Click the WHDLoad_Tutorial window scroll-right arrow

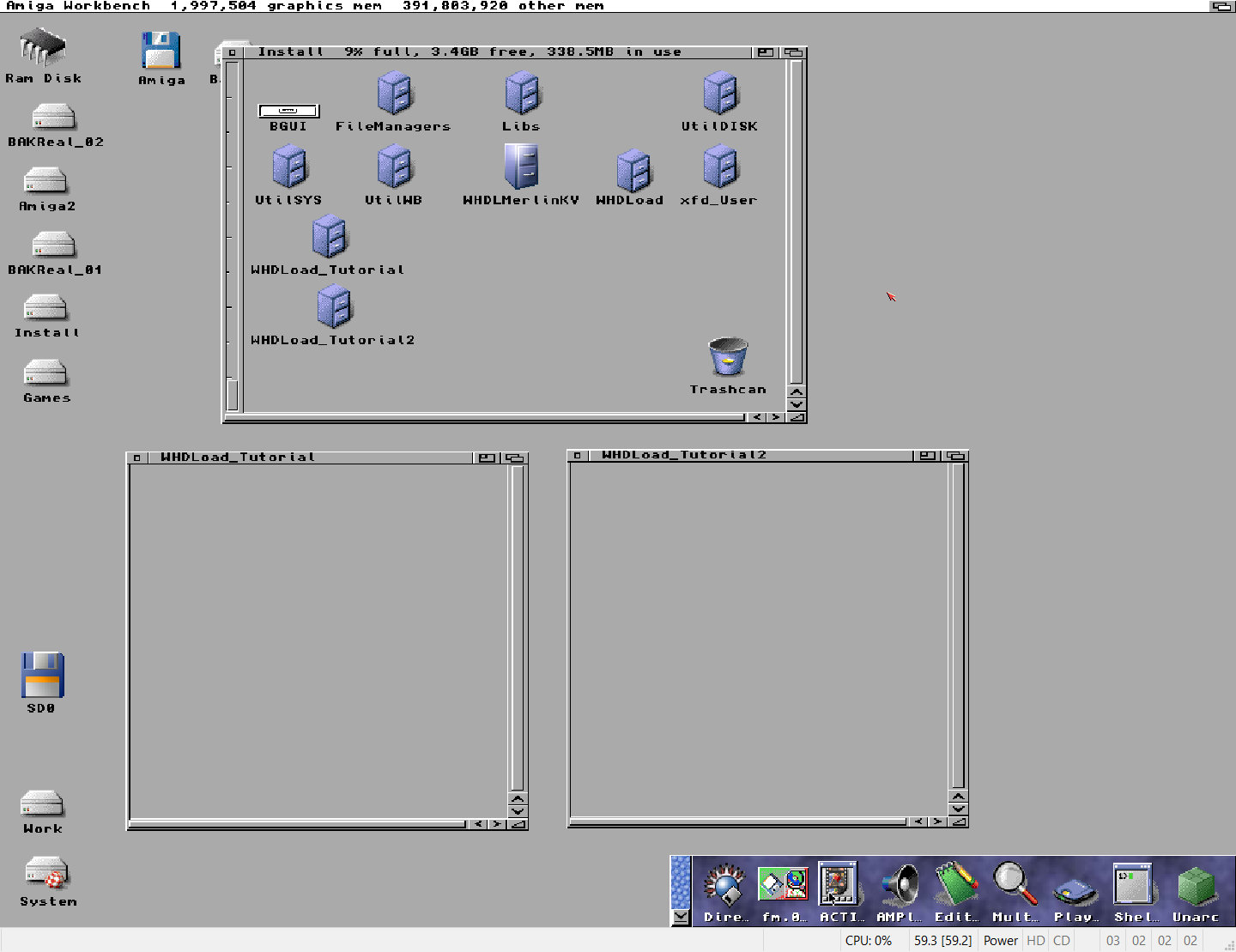point(497,824)
